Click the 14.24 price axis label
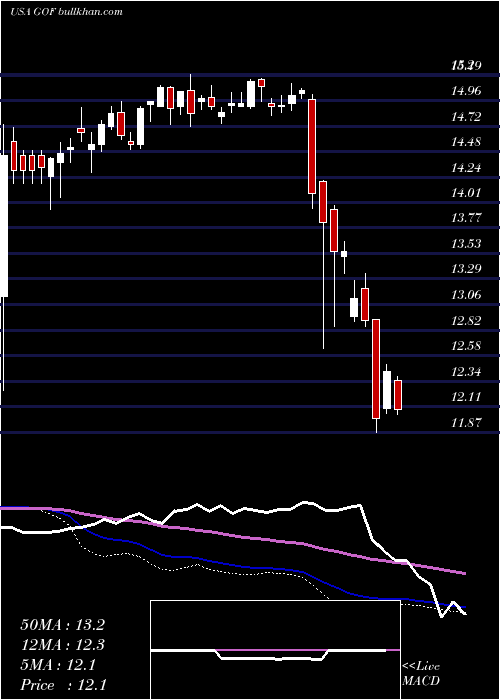500x700 pixels. (466, 168)
